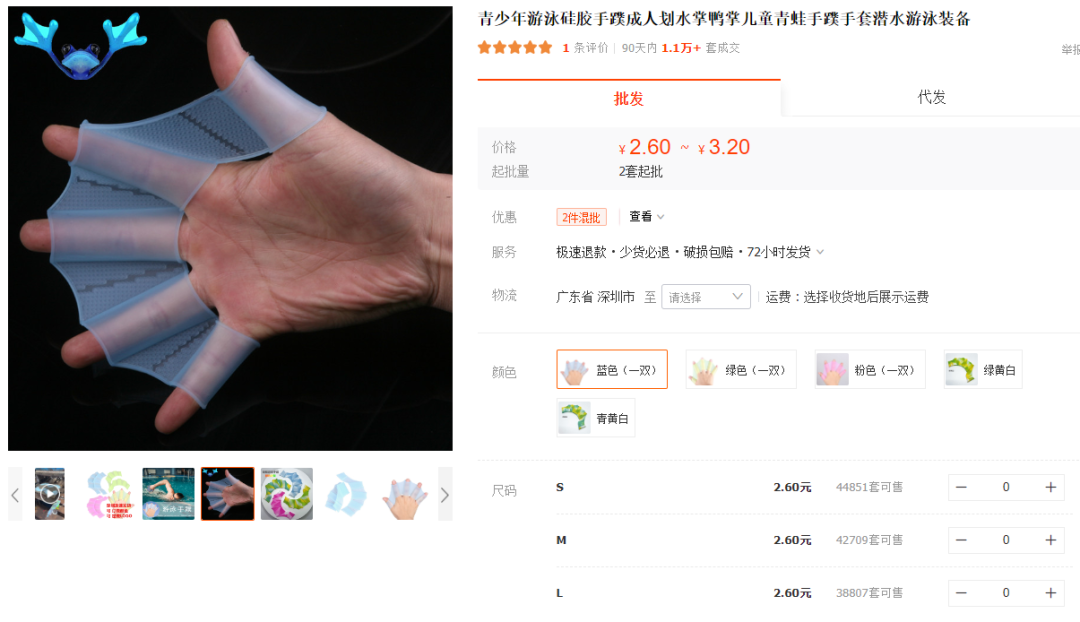
Task: Show previous gallery thumbnails arrow
Action: (x=15, y=495)
